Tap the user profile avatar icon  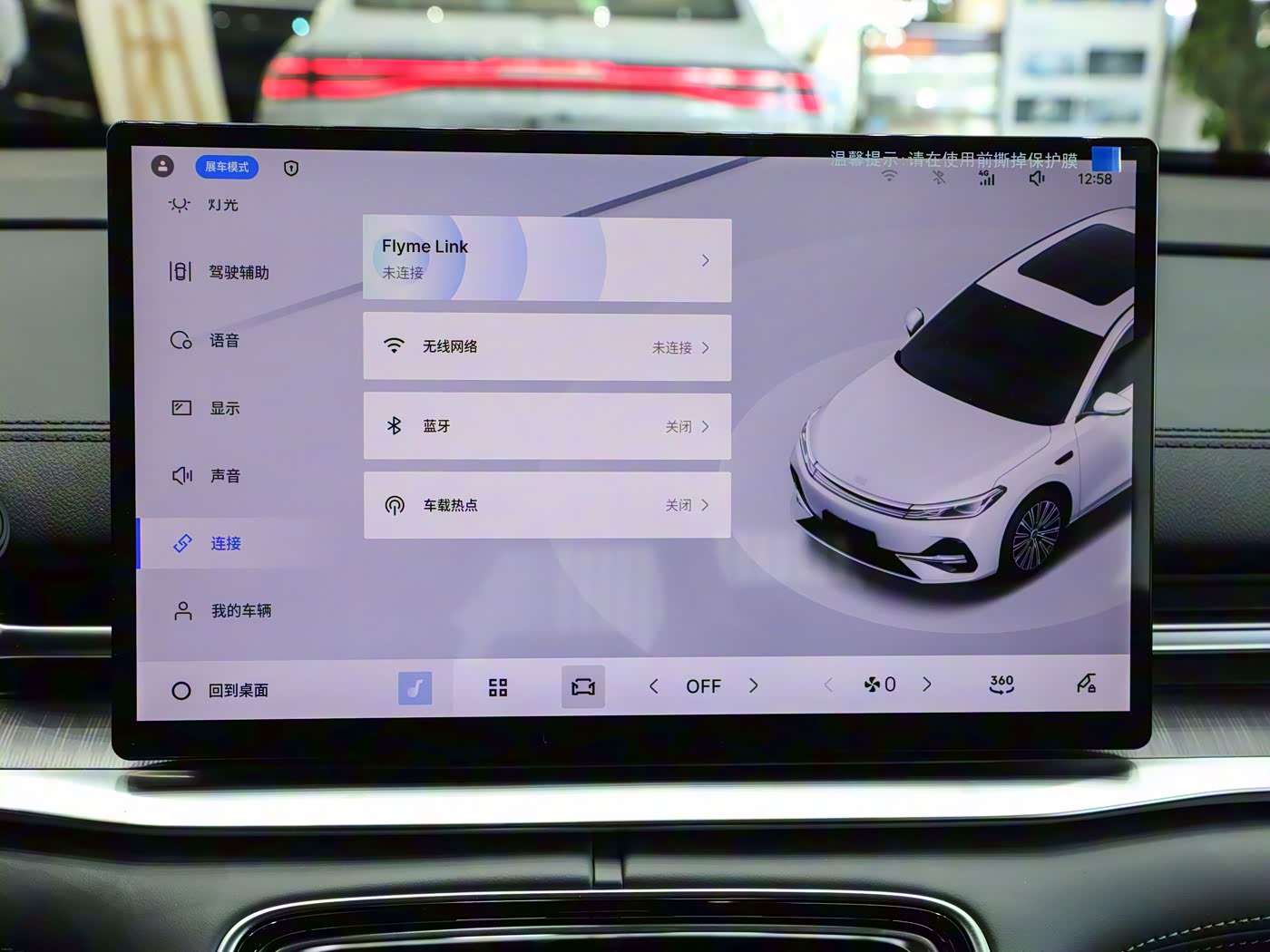[x=162, y=166]
